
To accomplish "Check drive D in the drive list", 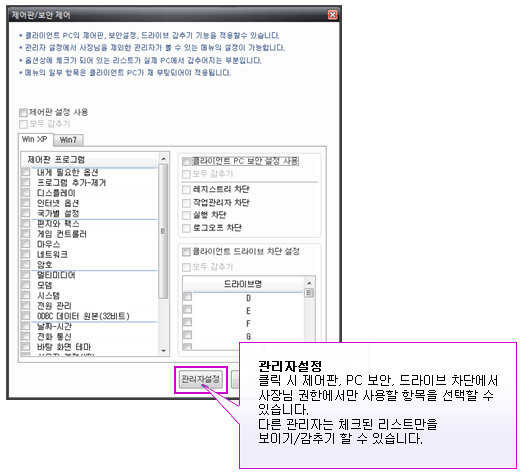I will [187, 297].
